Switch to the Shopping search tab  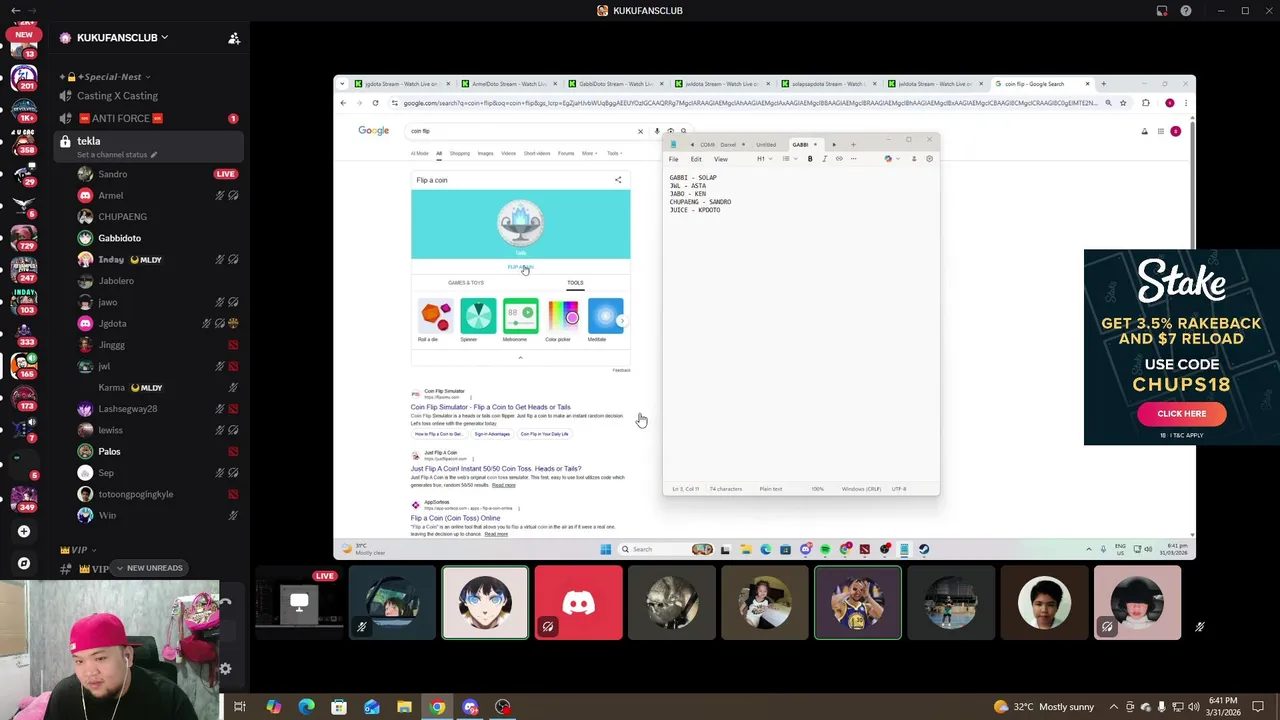[x=459, y=153]
